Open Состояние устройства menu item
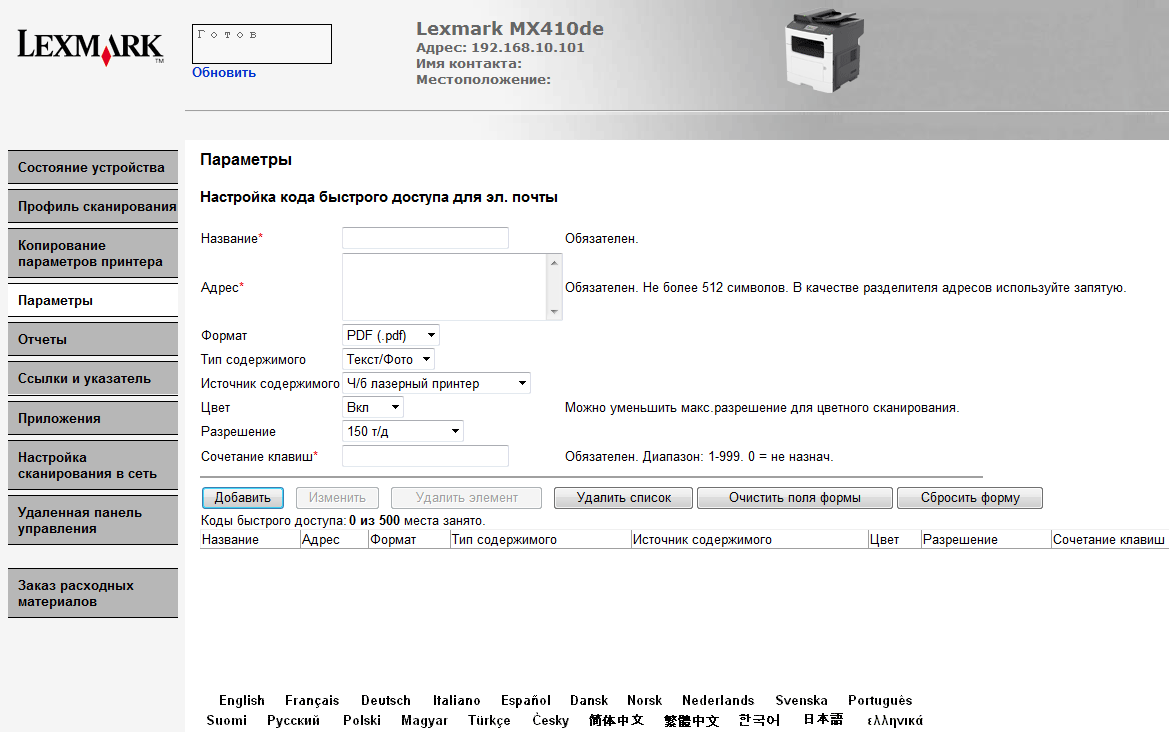Viewport: 1169px width, 732px height. point(92,168)
